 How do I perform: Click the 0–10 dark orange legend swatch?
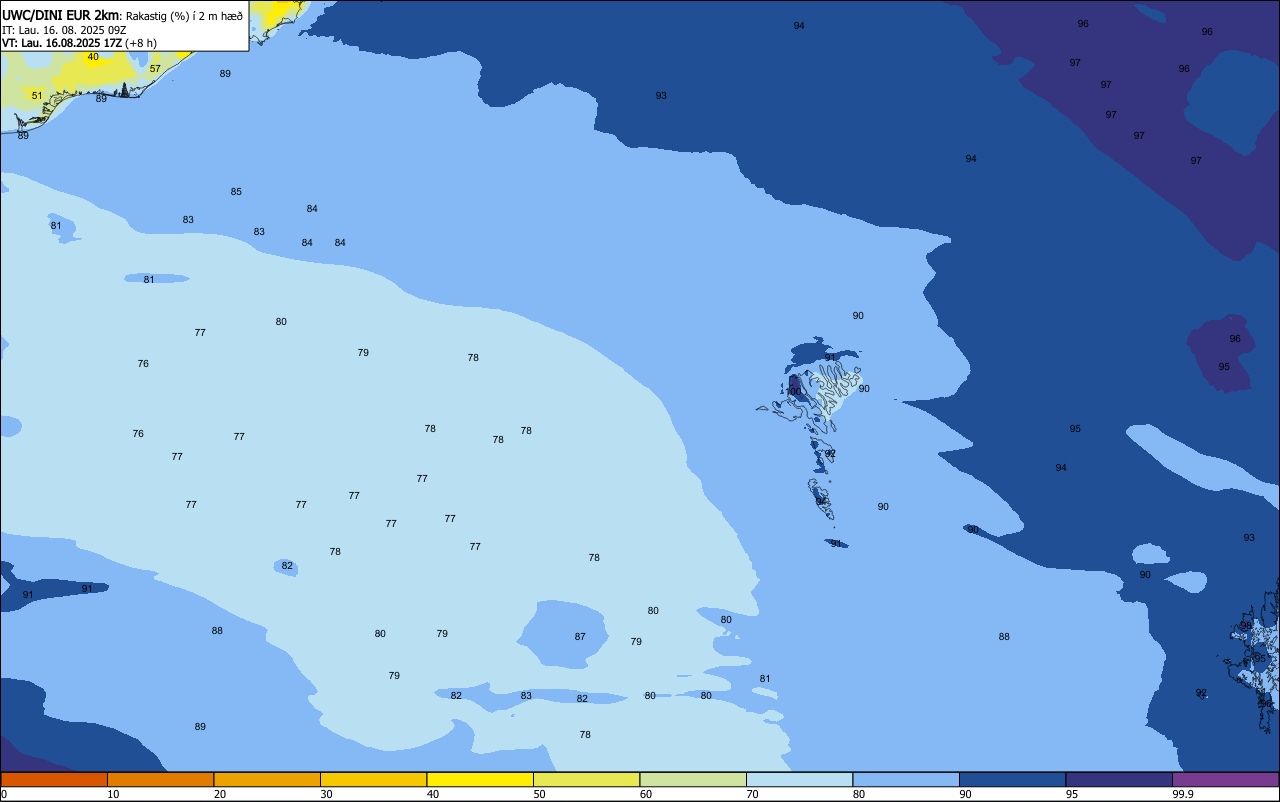coord(54,779)
